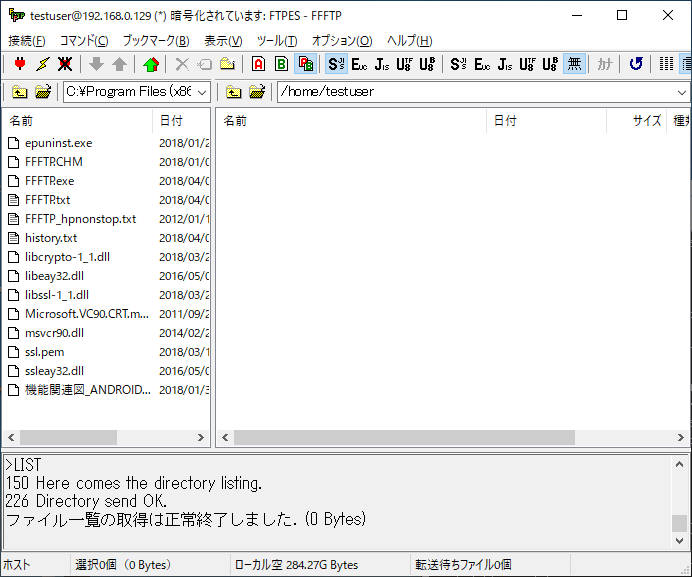Select EUC button beside the highlighted SJIS button

pyautogui.click(x=359, y=64)
